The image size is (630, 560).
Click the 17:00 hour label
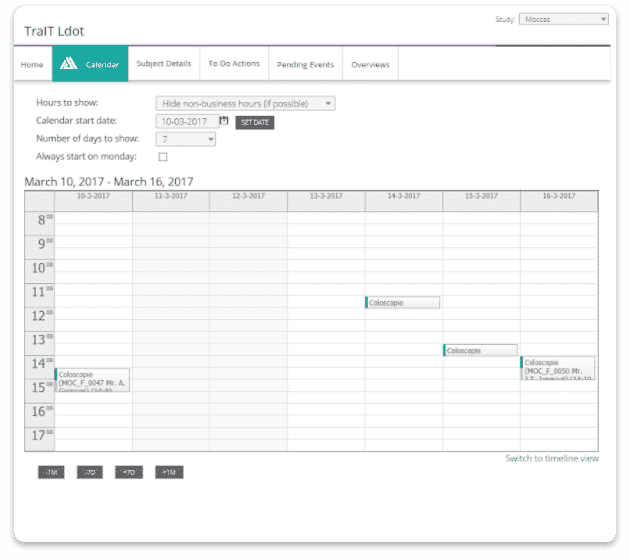[40, 439]
